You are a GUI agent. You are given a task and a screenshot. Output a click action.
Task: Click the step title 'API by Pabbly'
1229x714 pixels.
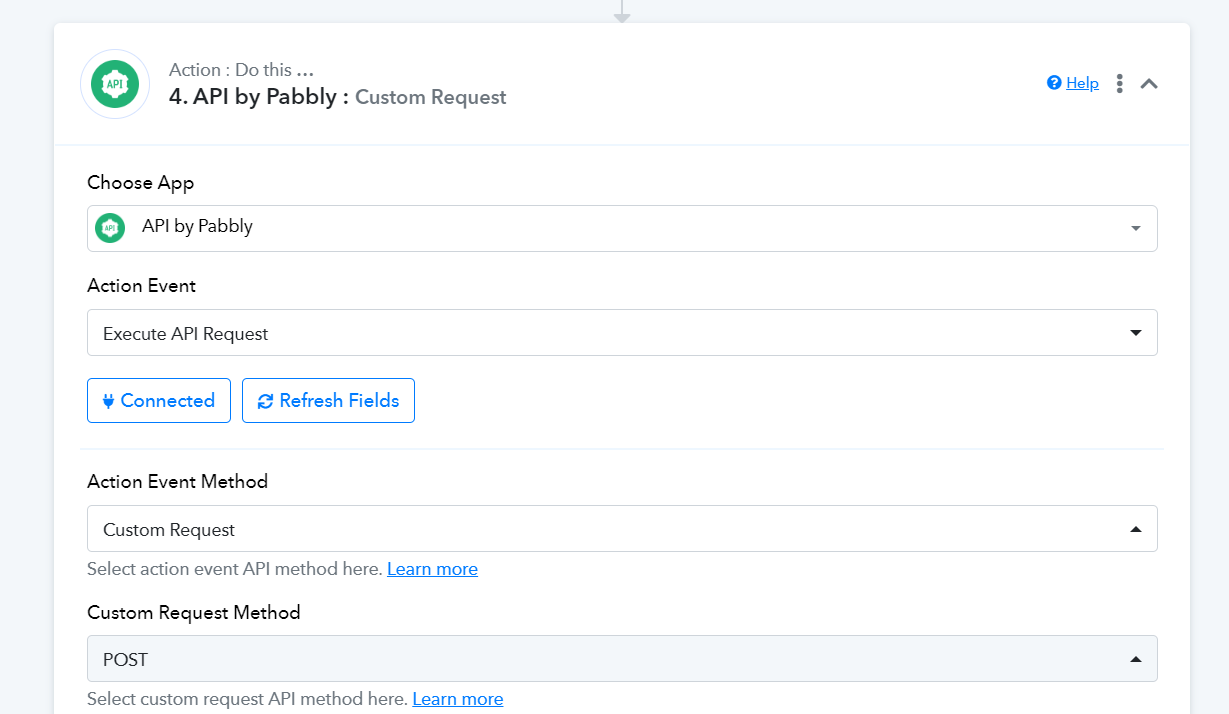265,97
